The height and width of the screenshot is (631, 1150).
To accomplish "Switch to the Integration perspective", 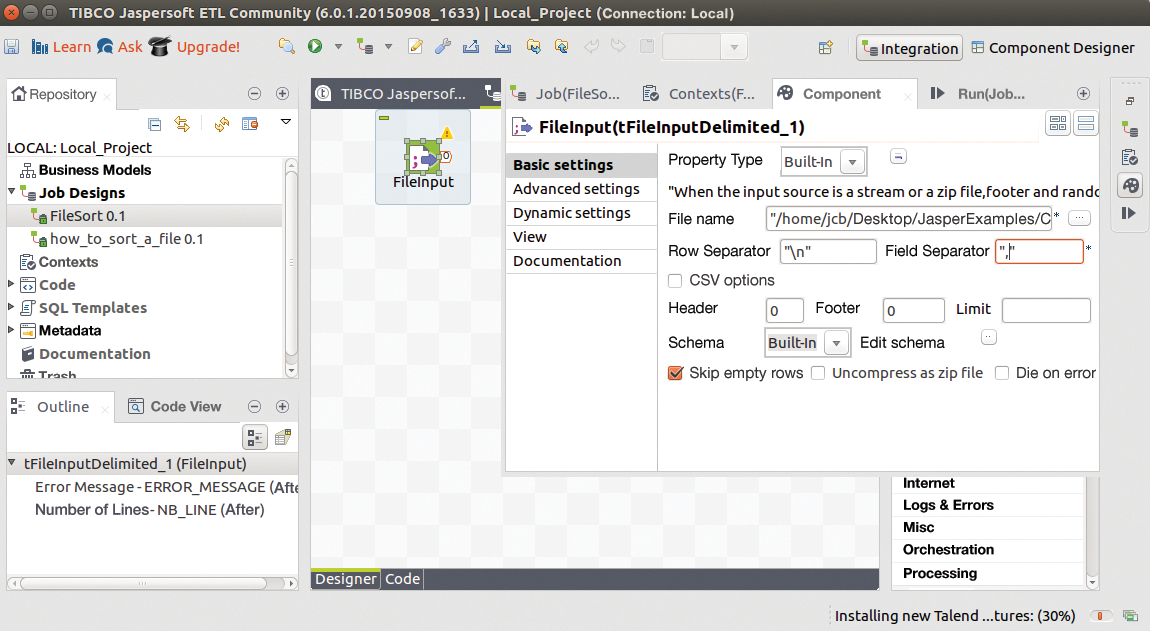I will (x=909, y=48).
